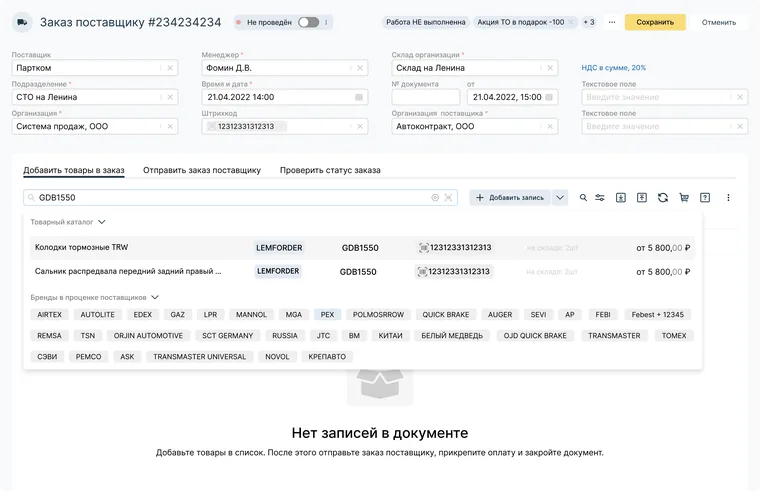
Task: Open calendar for 'Время и дата' field
Action: [x=359, y=97]
